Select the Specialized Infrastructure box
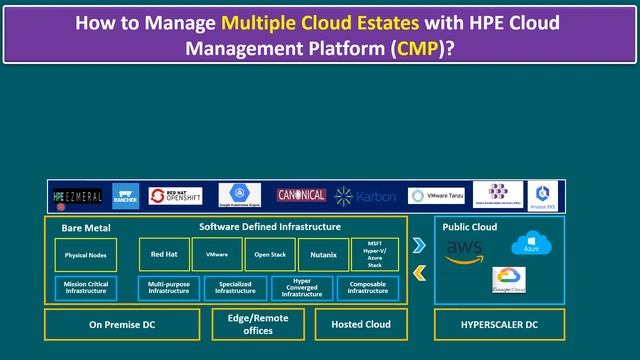This screenshot has width=640, height=360. point(235,288)
